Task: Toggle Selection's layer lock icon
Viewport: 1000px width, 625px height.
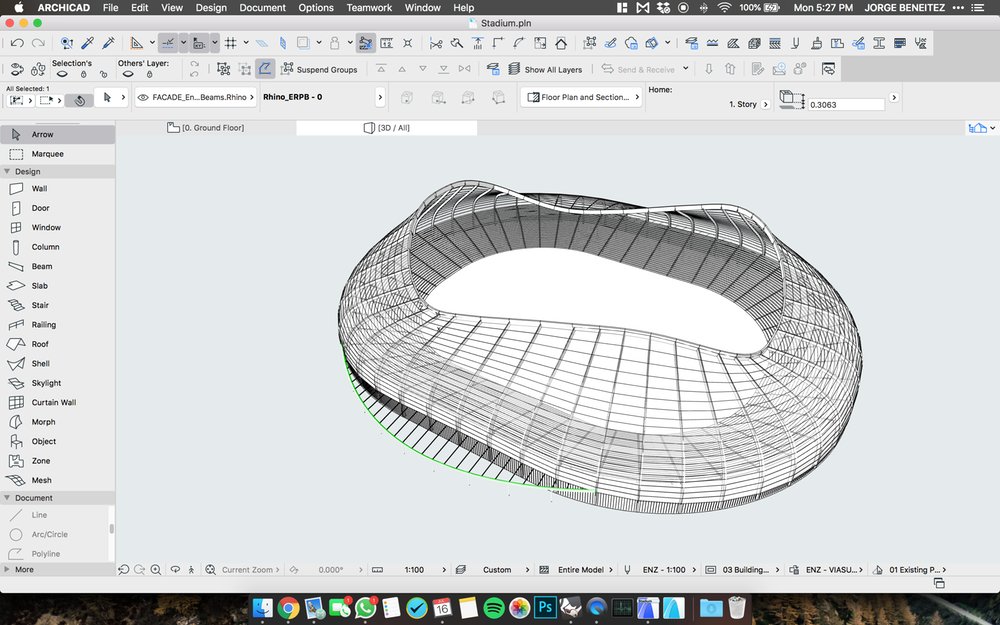Action: click(84, 75)
